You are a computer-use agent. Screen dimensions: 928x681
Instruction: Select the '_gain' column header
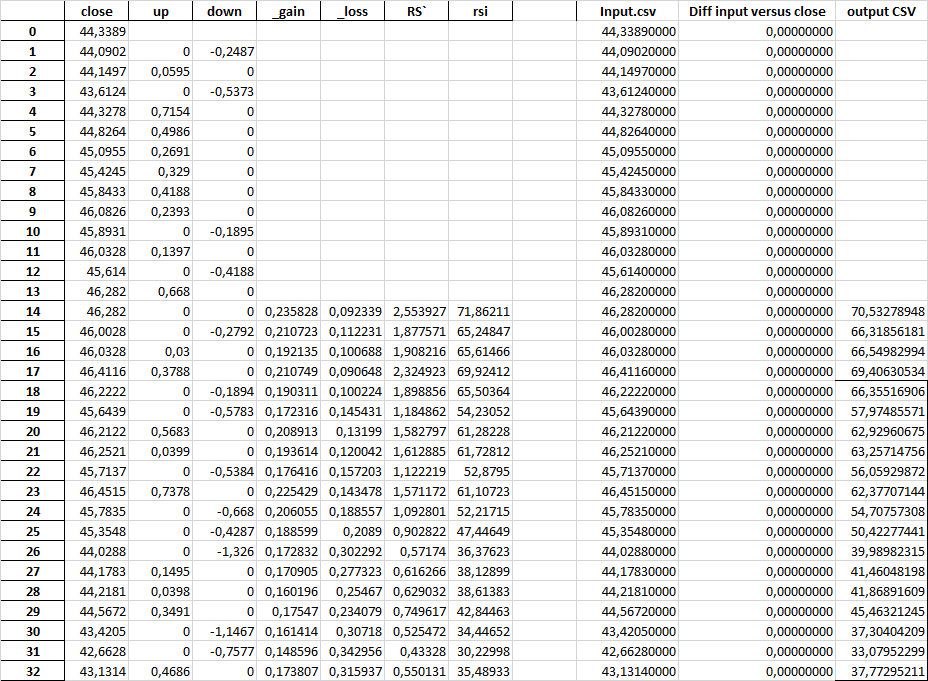coord(288,11)
